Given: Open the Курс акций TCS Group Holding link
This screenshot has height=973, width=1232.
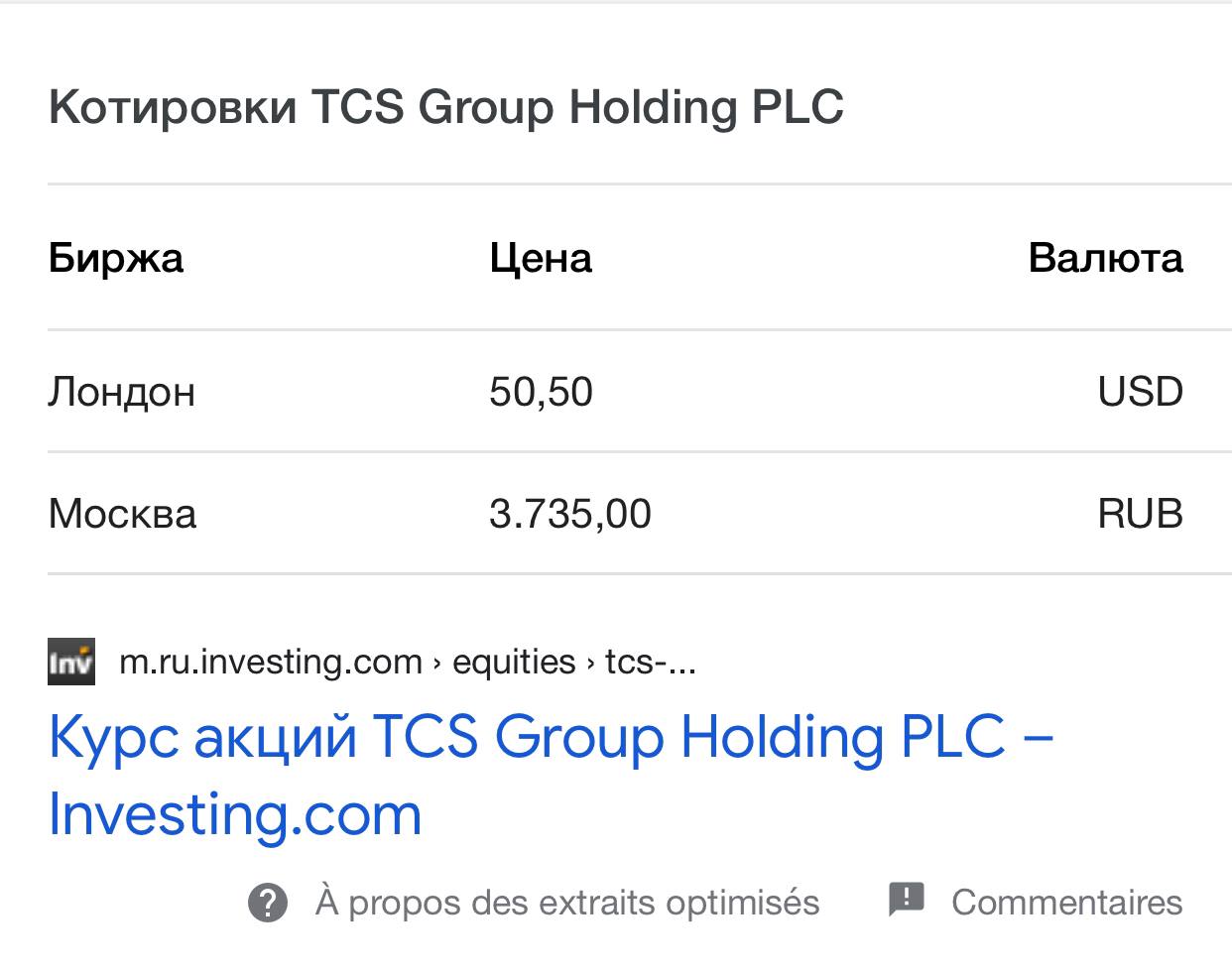Looking at the screenshot, I should [x=551, y=776].
